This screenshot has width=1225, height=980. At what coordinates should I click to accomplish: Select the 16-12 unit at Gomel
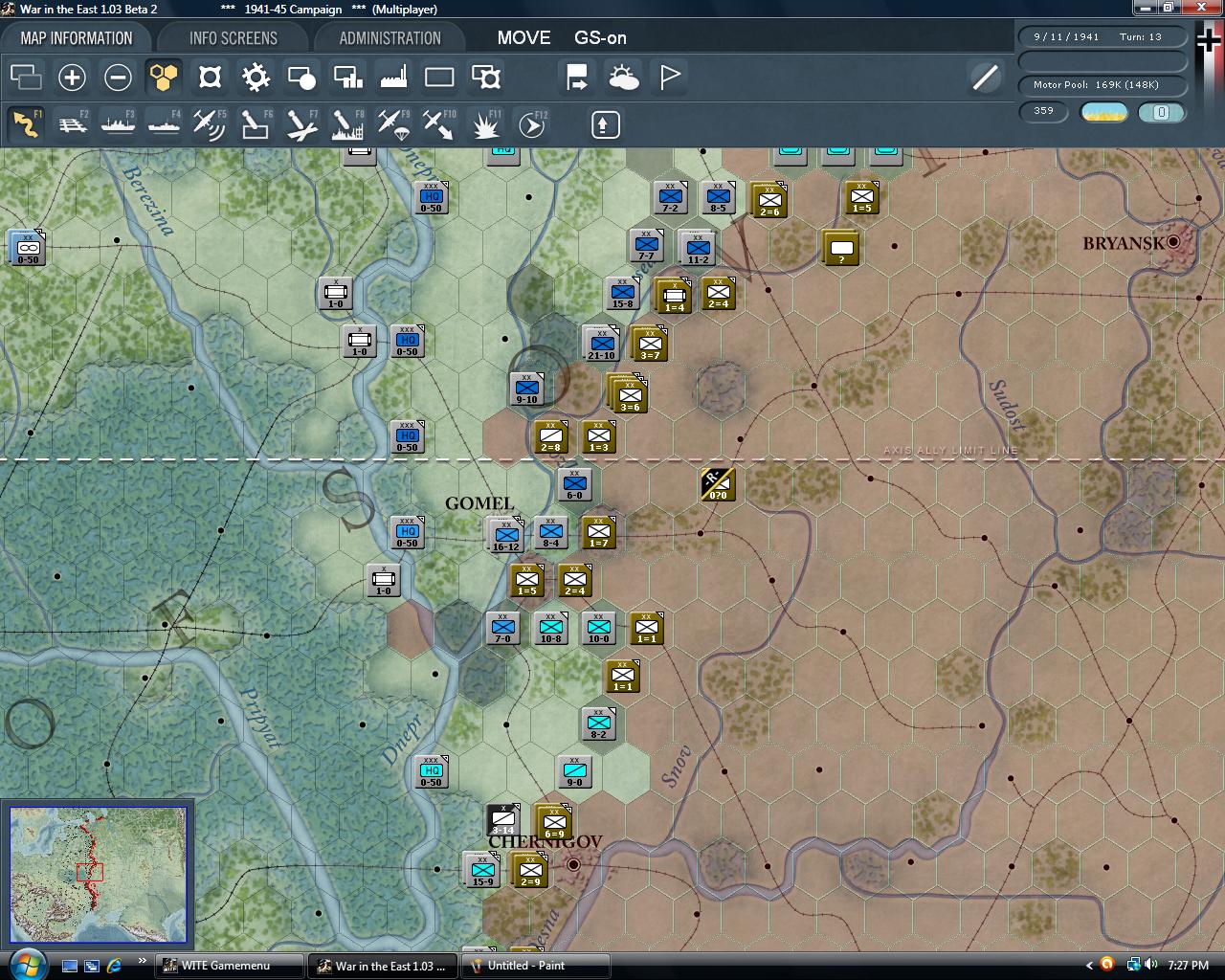pos(505,535)
